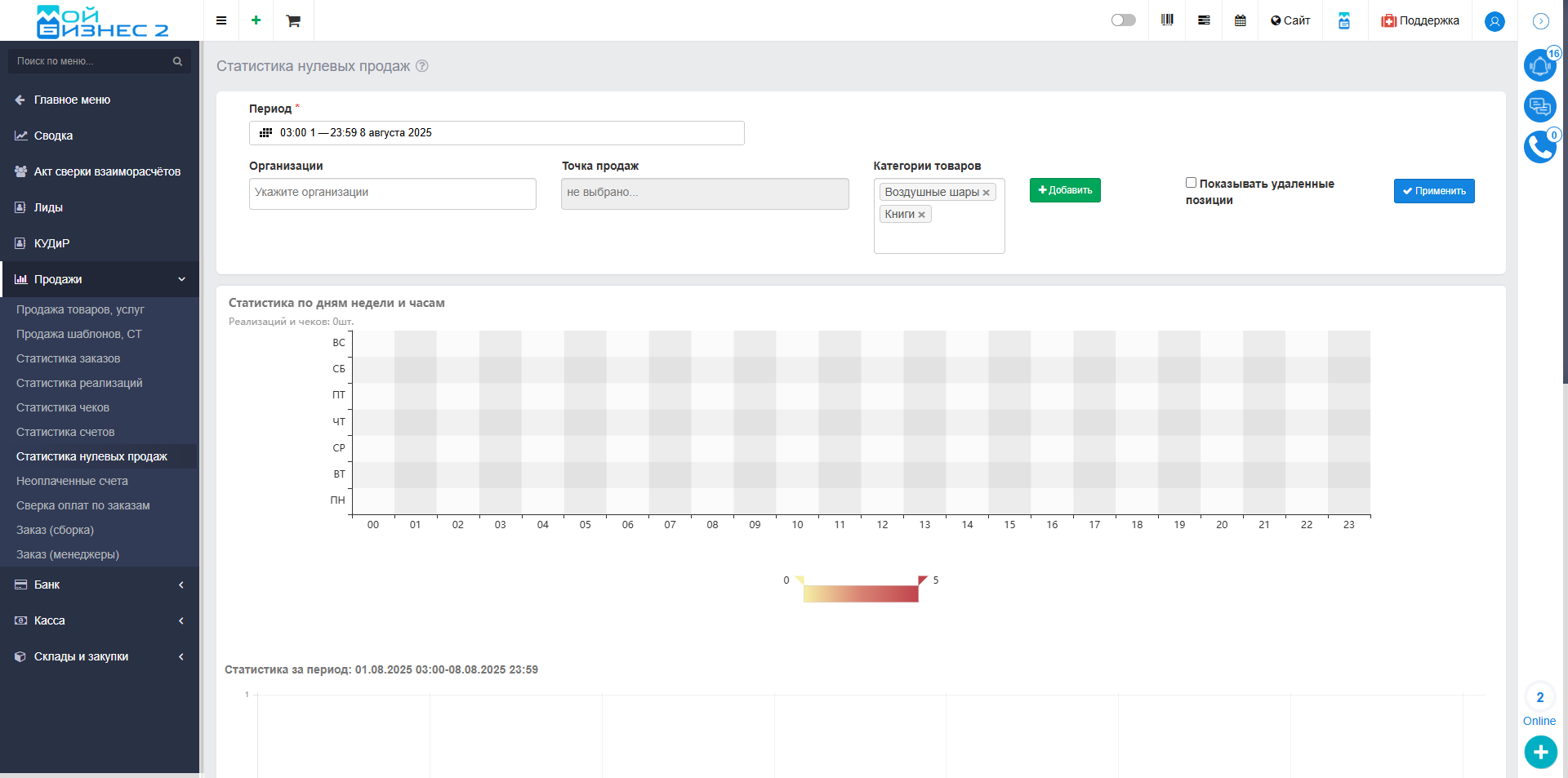Open the Период date range field
This screenshot has height=778, width=1568.
pos(497,133)
